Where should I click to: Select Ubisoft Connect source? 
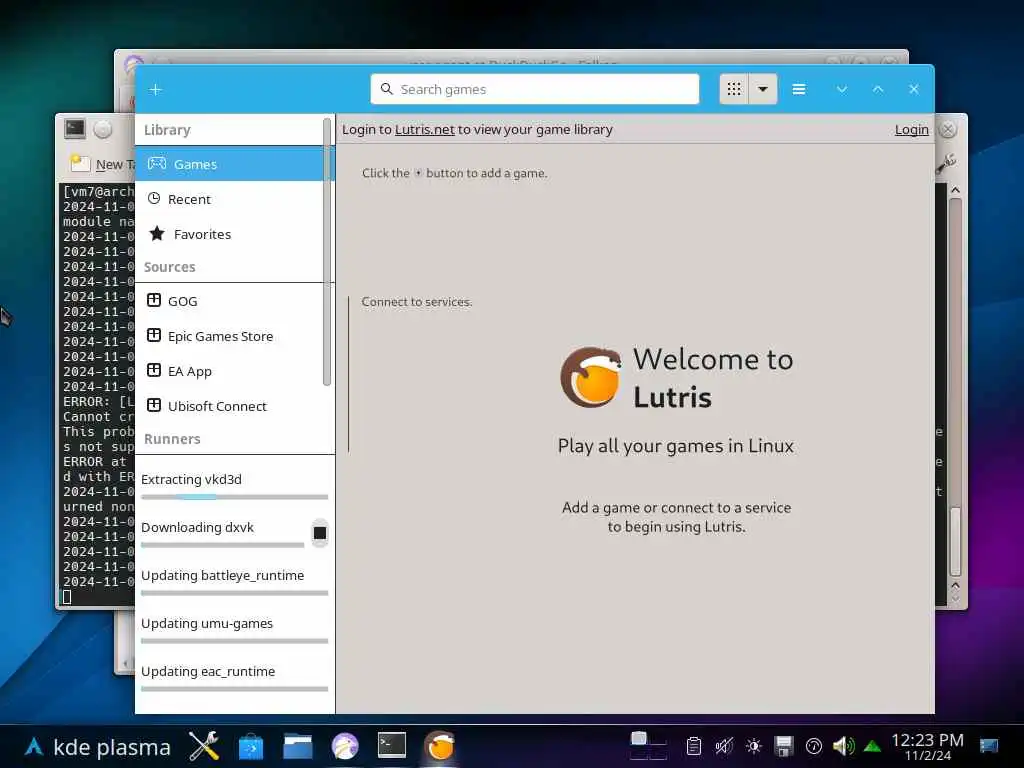231,406
